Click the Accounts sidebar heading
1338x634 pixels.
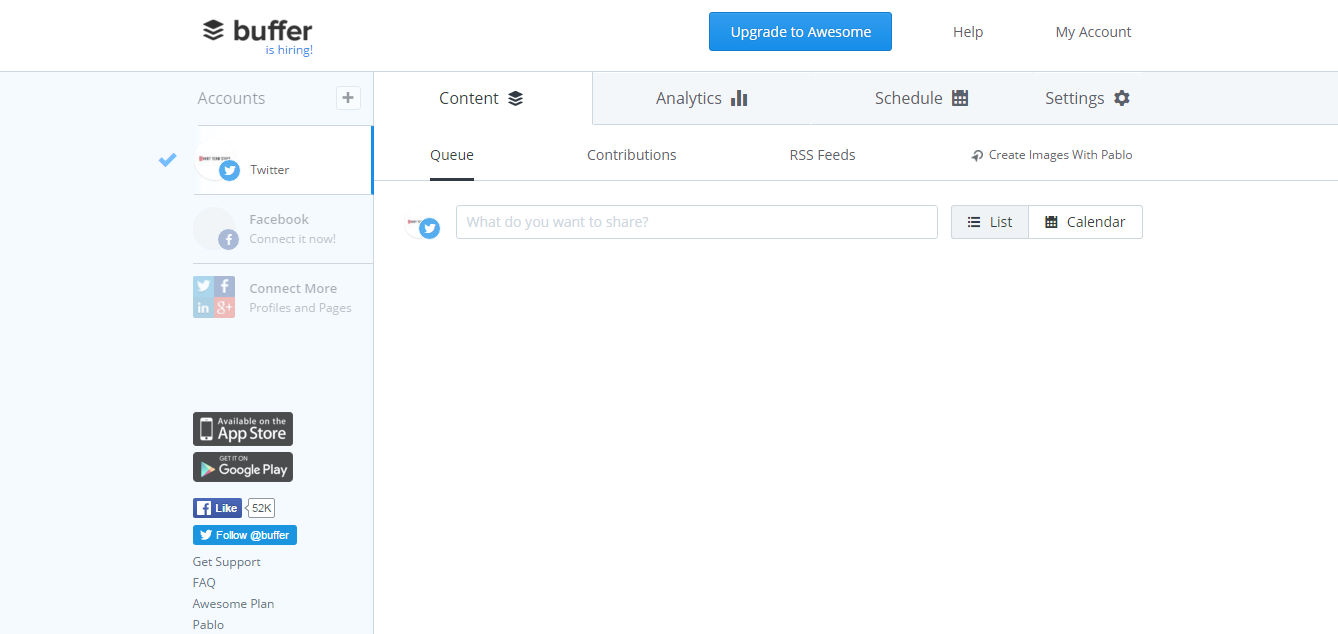[x=231, y=98]
